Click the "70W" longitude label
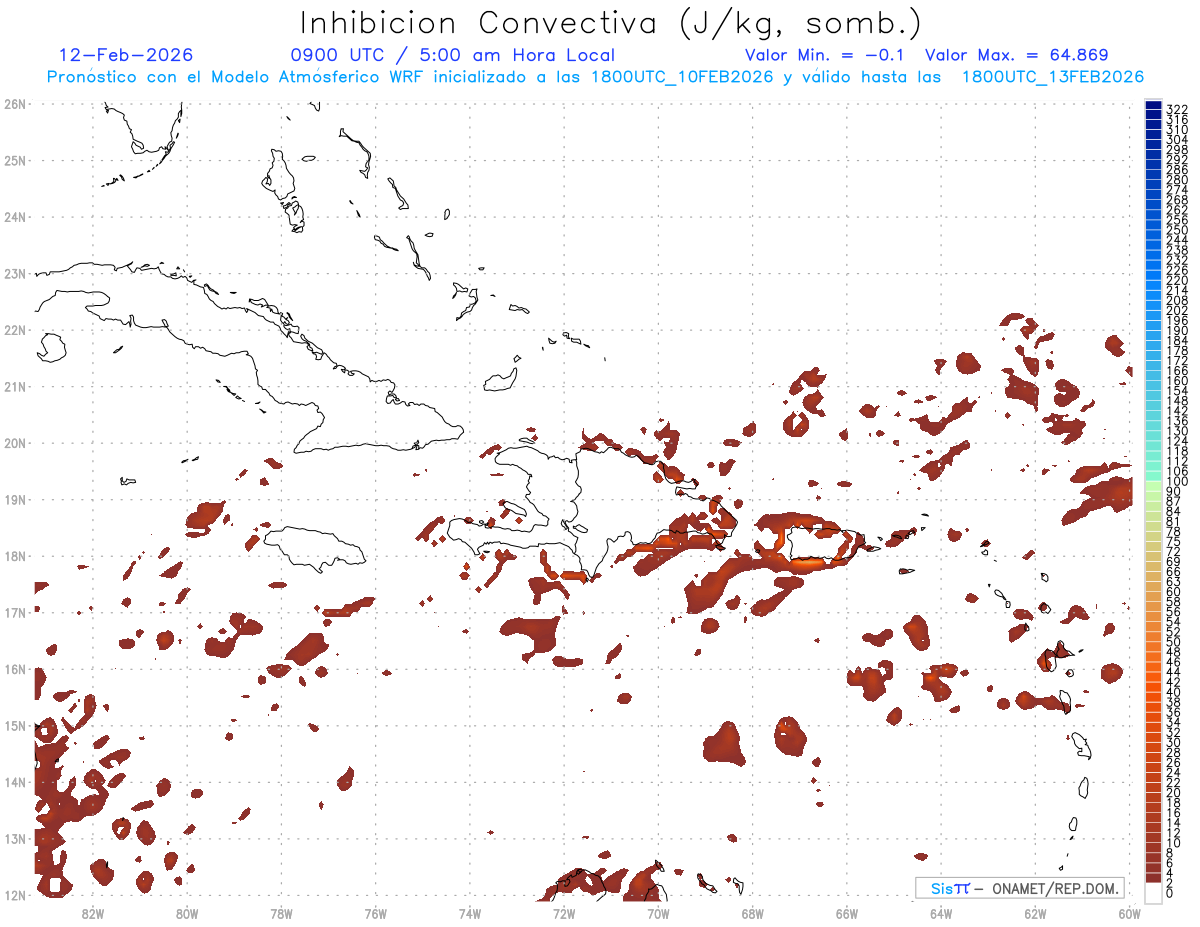The image size is (1200, 927). [658, 913]
